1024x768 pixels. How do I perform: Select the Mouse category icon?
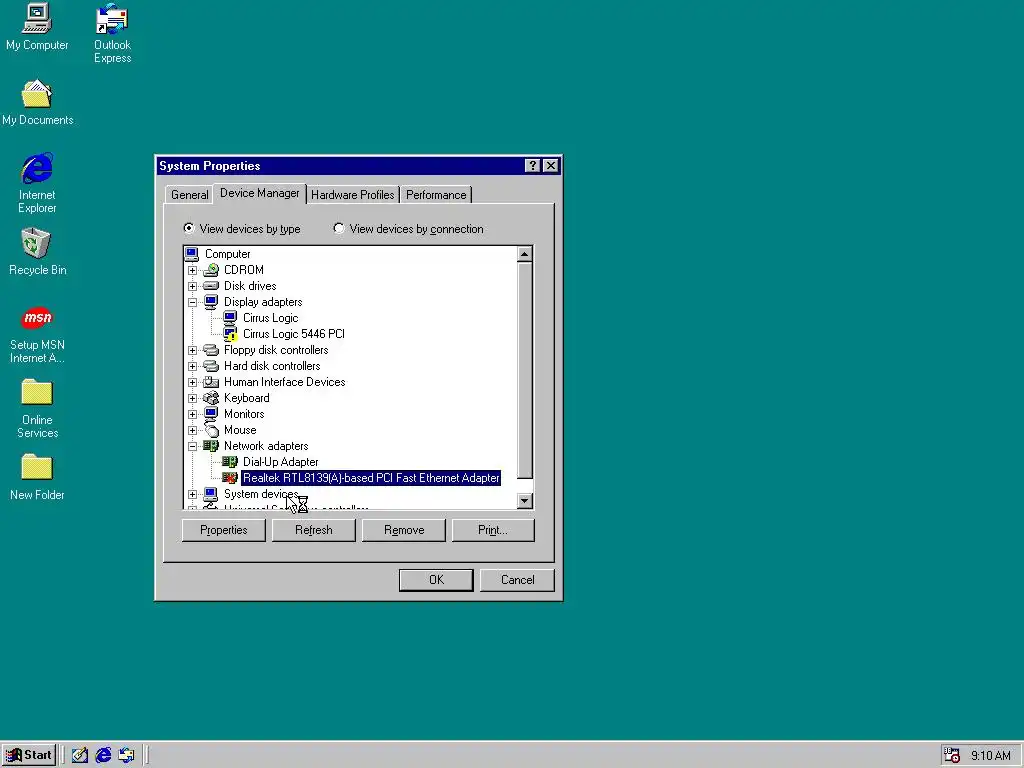click(210, 430)
